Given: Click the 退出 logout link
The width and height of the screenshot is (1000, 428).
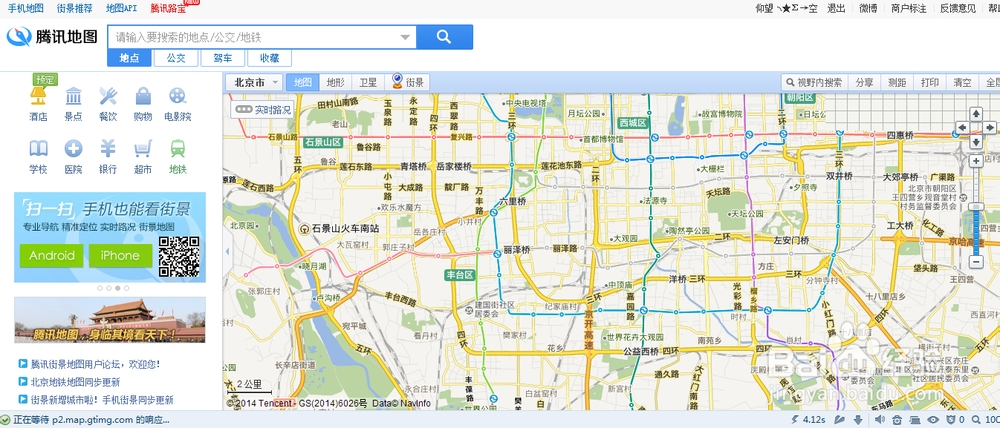Looking at the screenshot, I should (836, 8).
